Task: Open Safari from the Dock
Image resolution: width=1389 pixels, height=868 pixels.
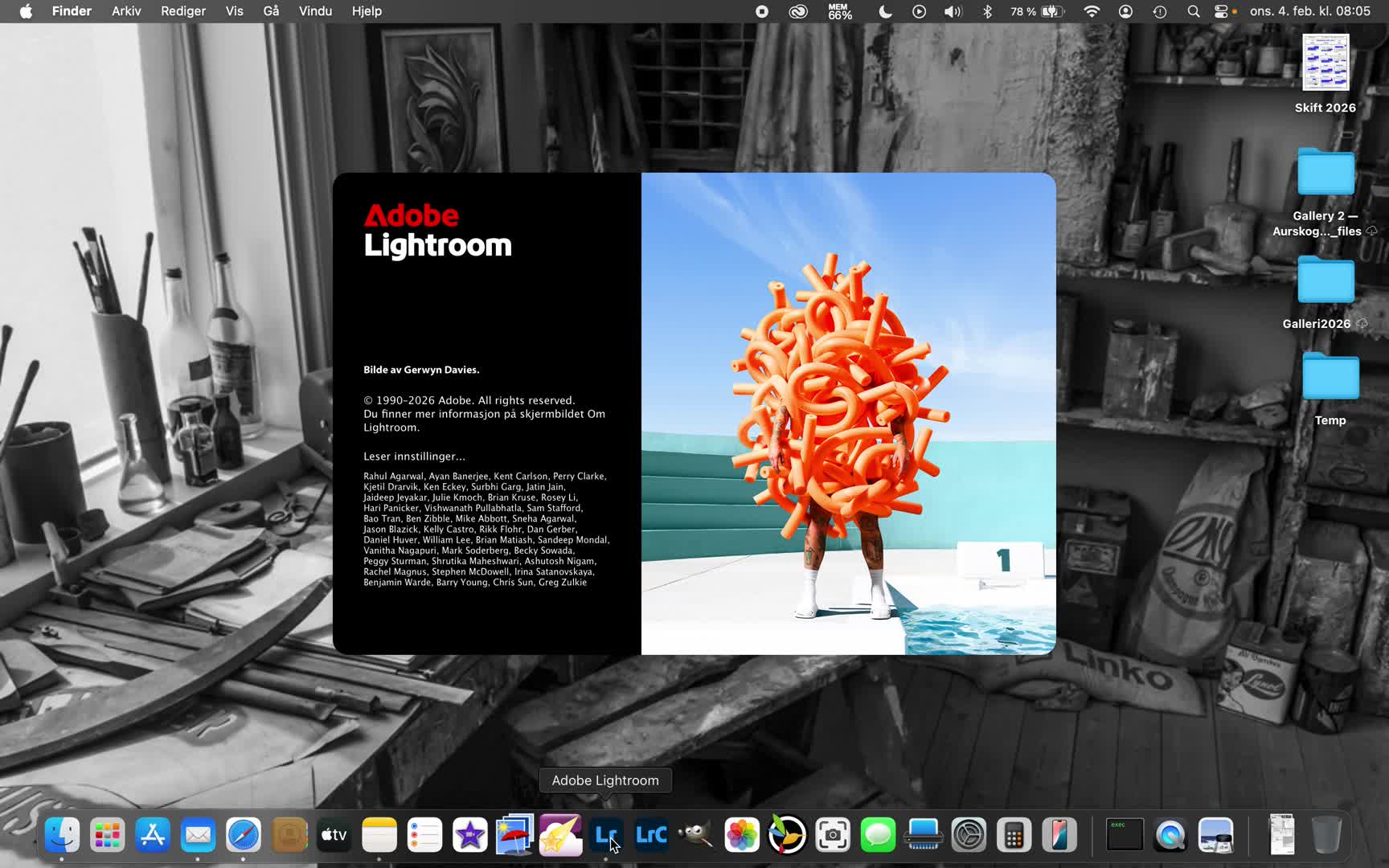Action: coord(243,836)
